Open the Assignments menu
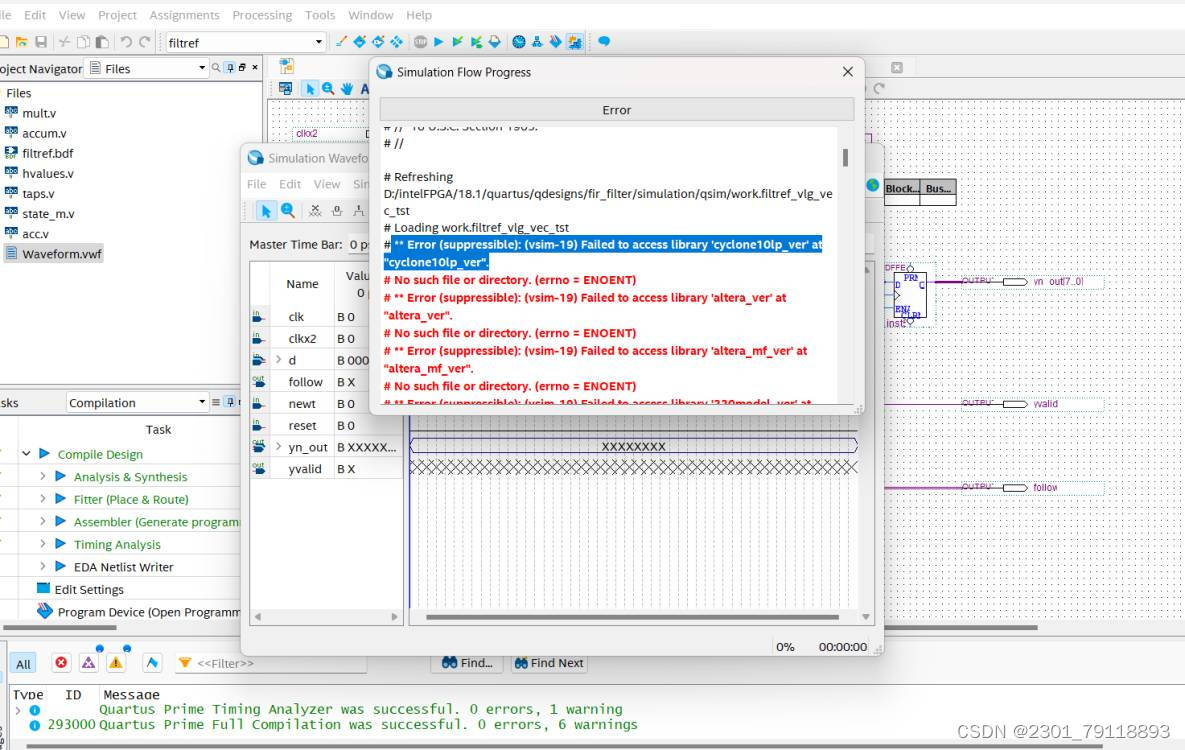The width and height of the screenshot is (1185, 750). coord(184,15)
